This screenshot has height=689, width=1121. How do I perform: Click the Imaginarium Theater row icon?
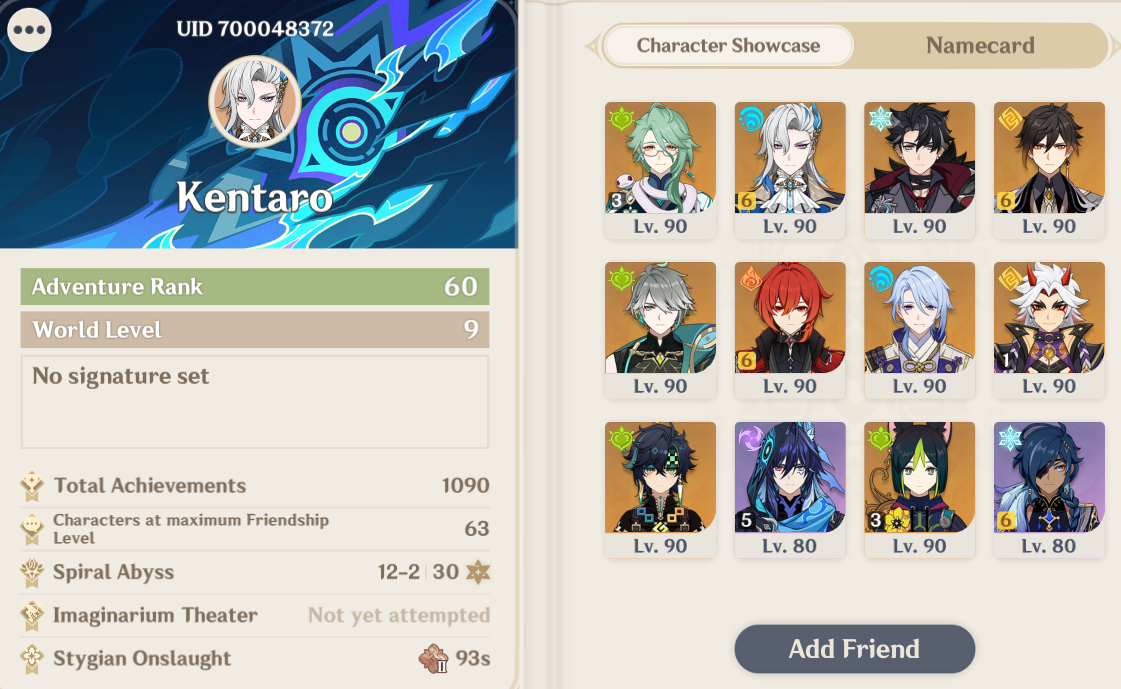coord(32,615)
